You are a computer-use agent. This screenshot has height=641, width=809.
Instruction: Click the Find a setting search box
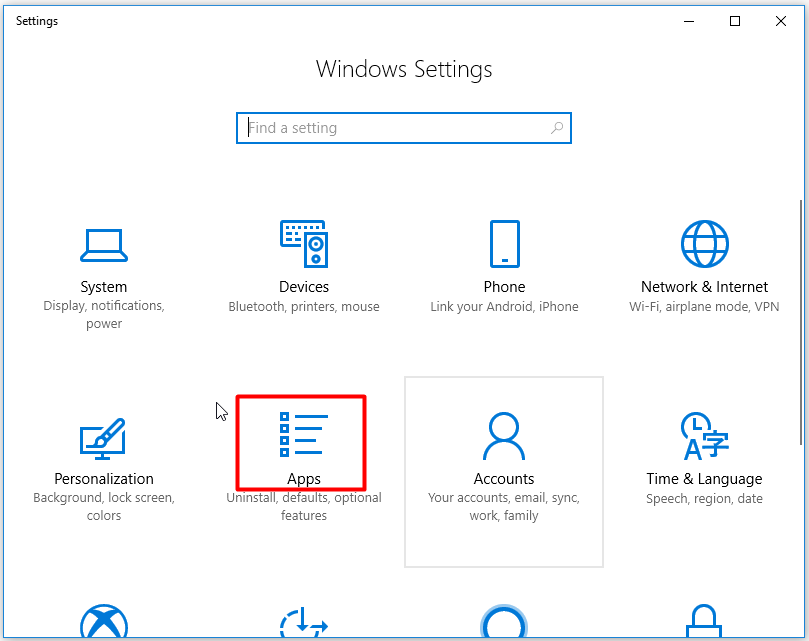point(404,127)
